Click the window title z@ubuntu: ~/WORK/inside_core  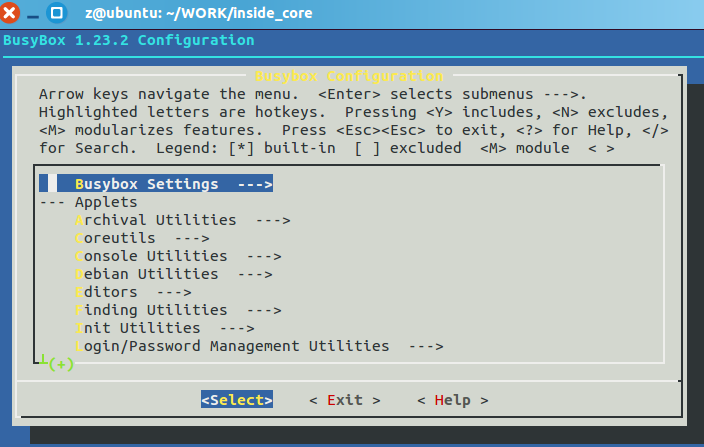pos(199,13)
